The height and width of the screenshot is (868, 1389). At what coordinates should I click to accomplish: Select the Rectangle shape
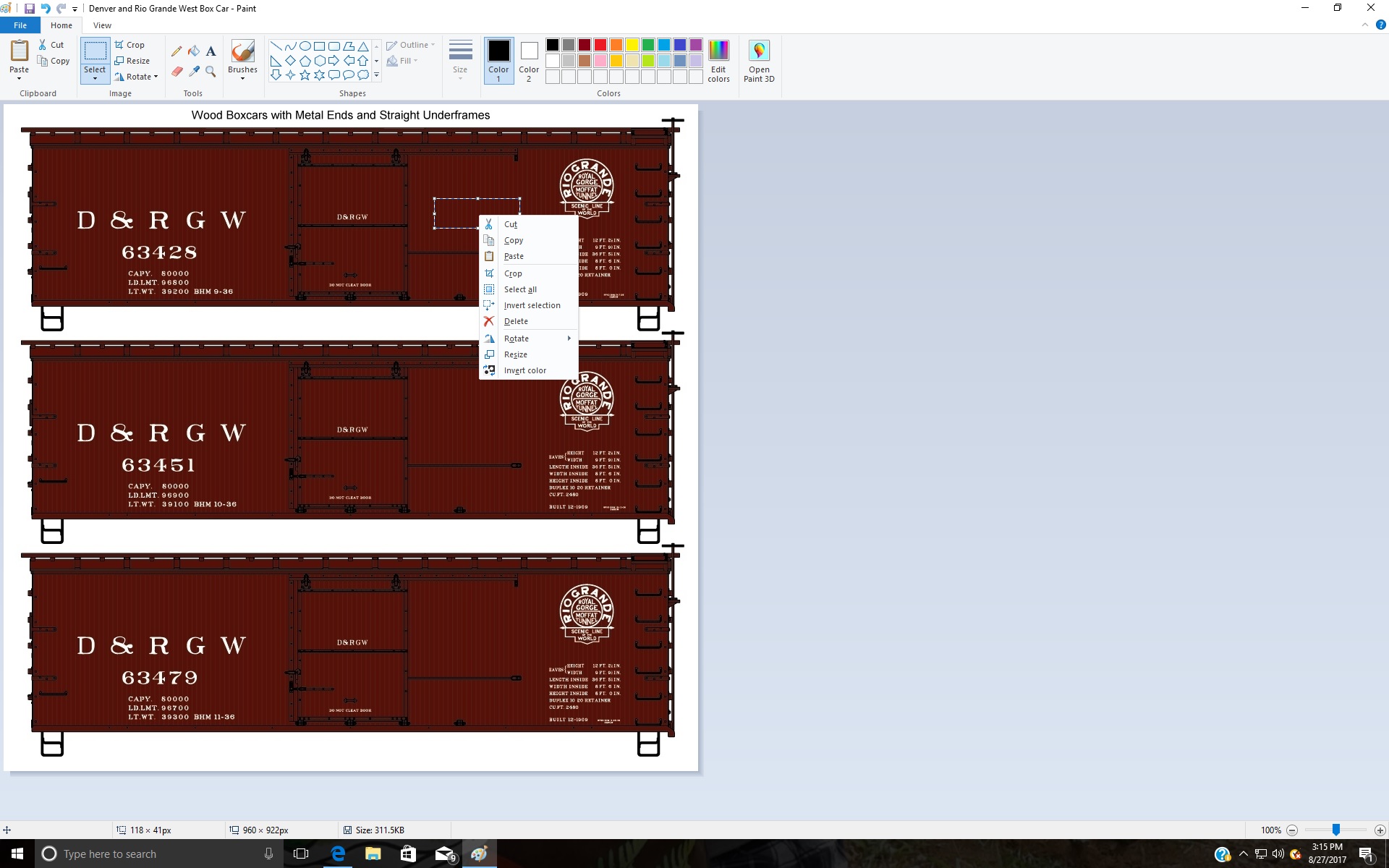[x=319, y=46]
